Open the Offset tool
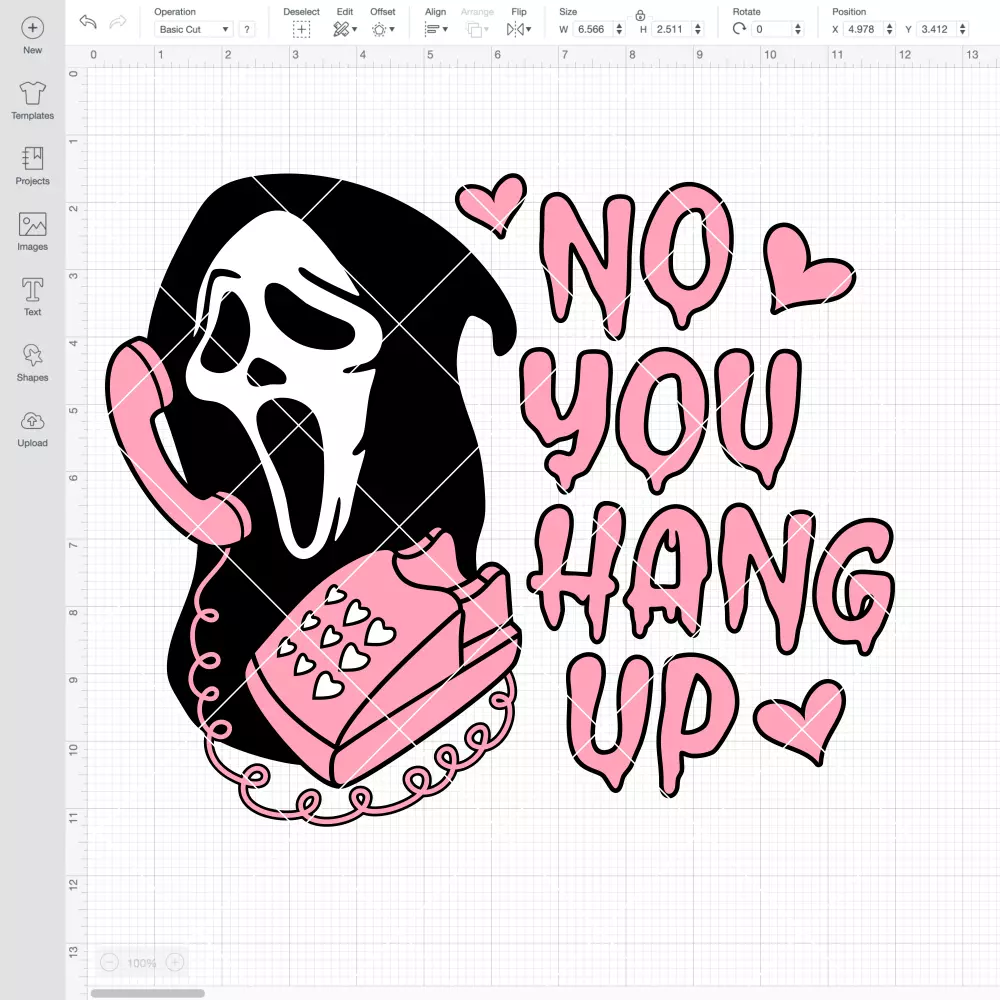This screenshot has height=1000, width=1000. (383, 29)
